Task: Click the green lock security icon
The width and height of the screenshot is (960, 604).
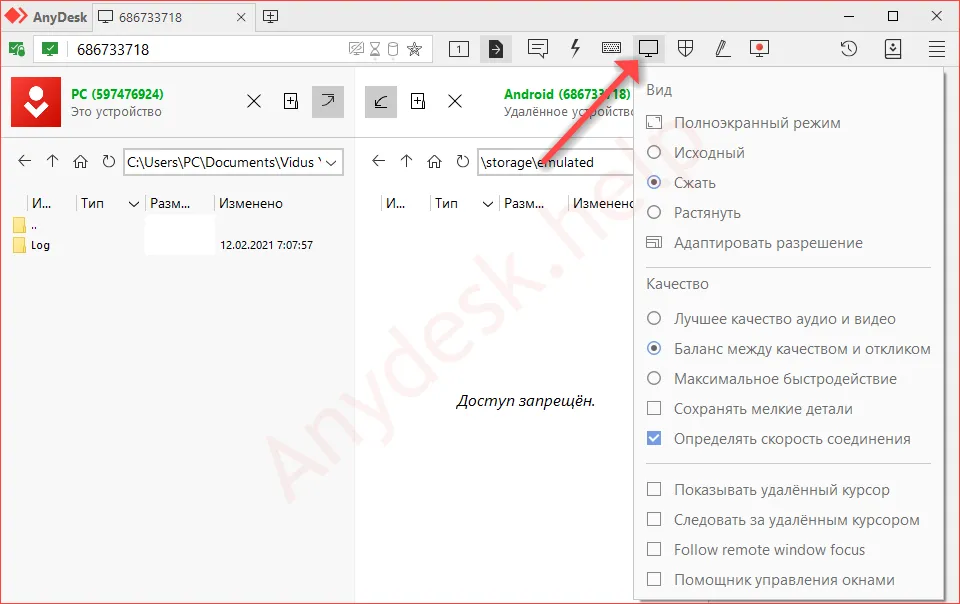Action: point(17,49)
